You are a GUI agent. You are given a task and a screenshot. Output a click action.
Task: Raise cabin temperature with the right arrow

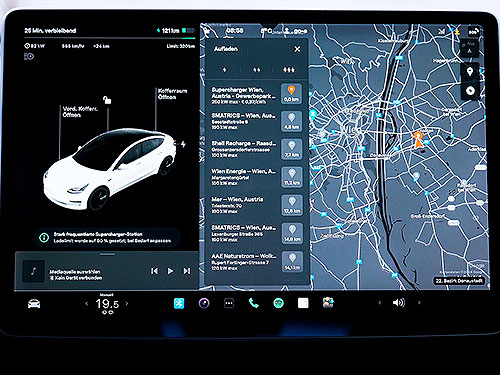[x=127, y=304]
